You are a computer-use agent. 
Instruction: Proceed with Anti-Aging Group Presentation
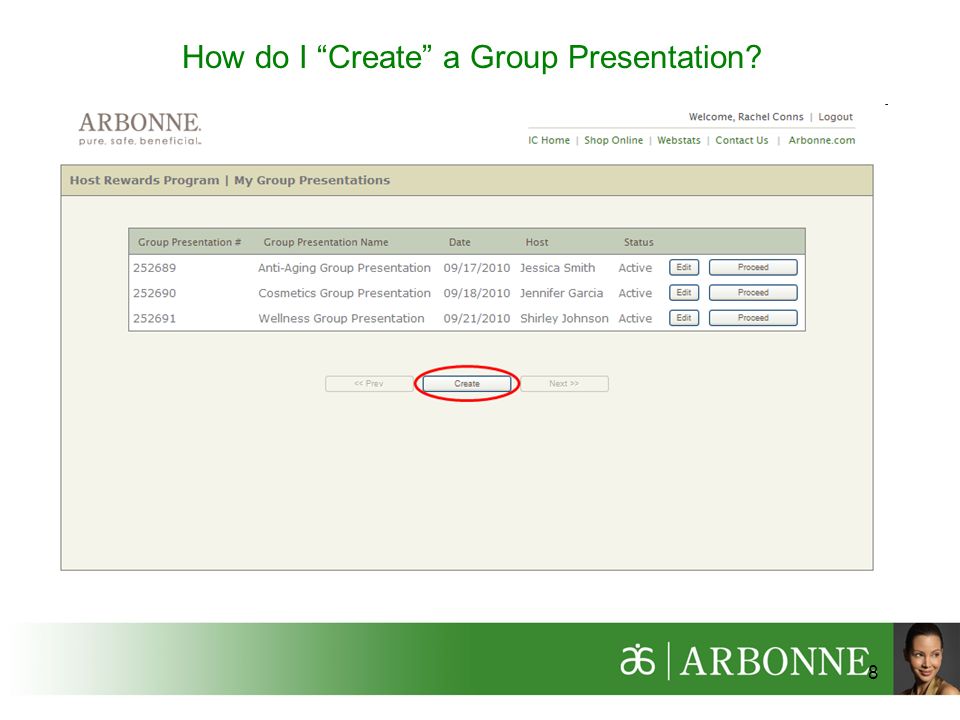pyautogui.click(x=753, y=268)
